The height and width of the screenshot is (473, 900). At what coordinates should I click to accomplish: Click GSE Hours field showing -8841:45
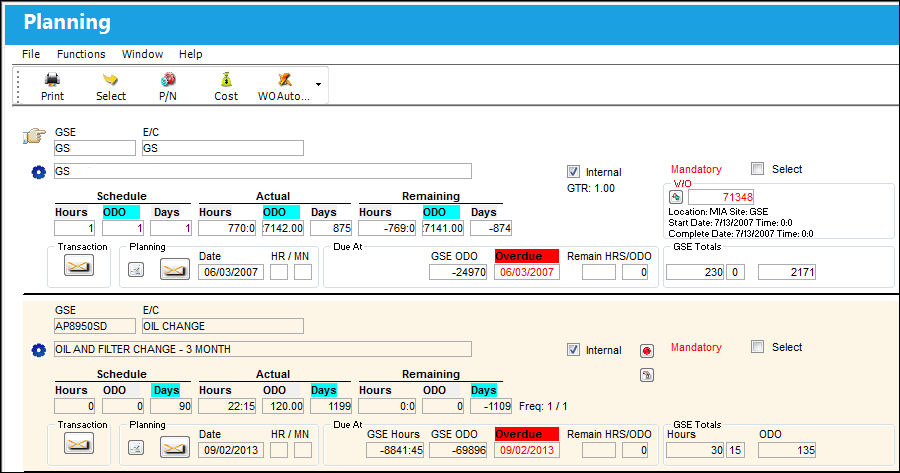395,450
